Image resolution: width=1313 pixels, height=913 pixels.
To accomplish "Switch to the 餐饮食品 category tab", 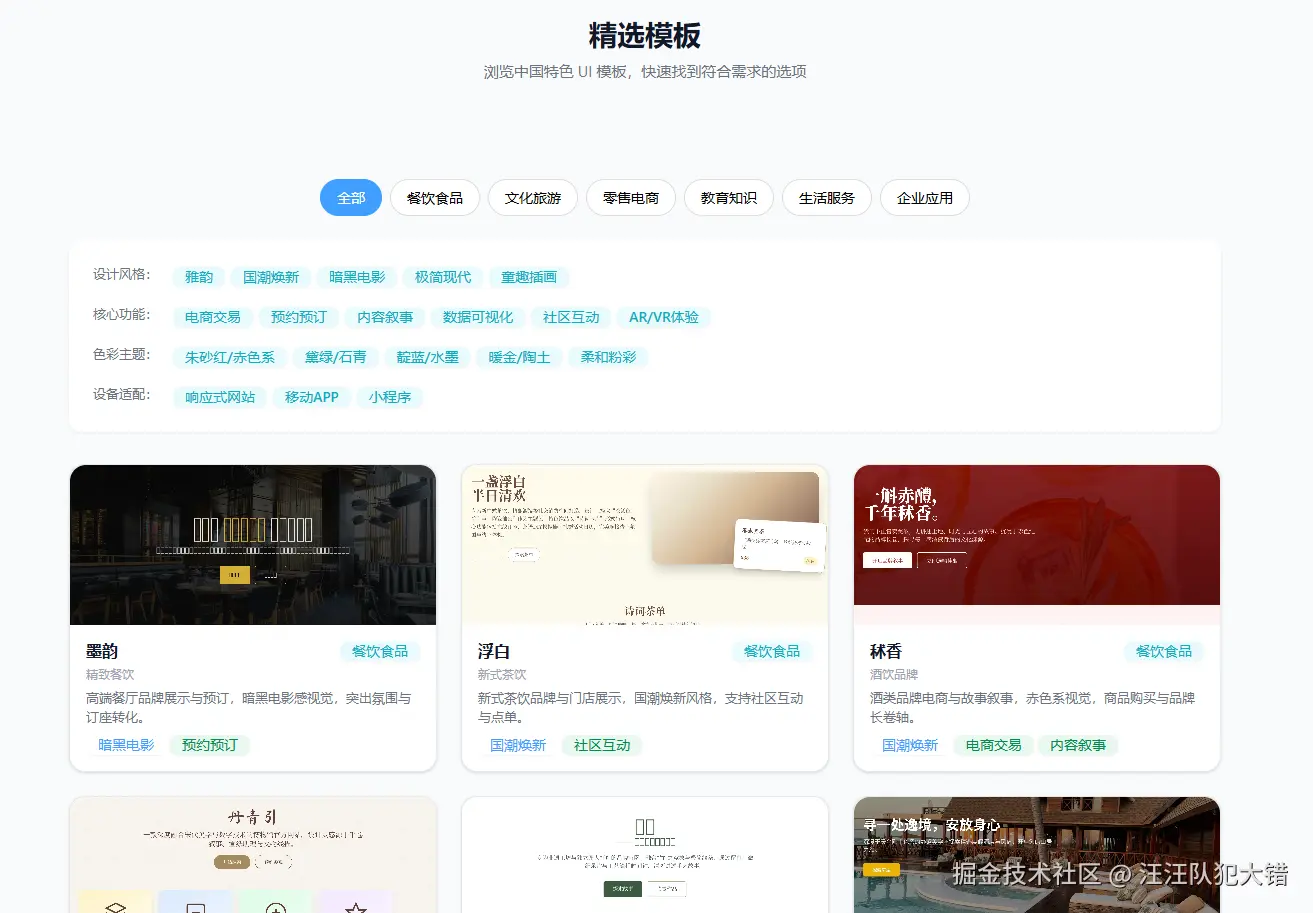I will [434, 197].
